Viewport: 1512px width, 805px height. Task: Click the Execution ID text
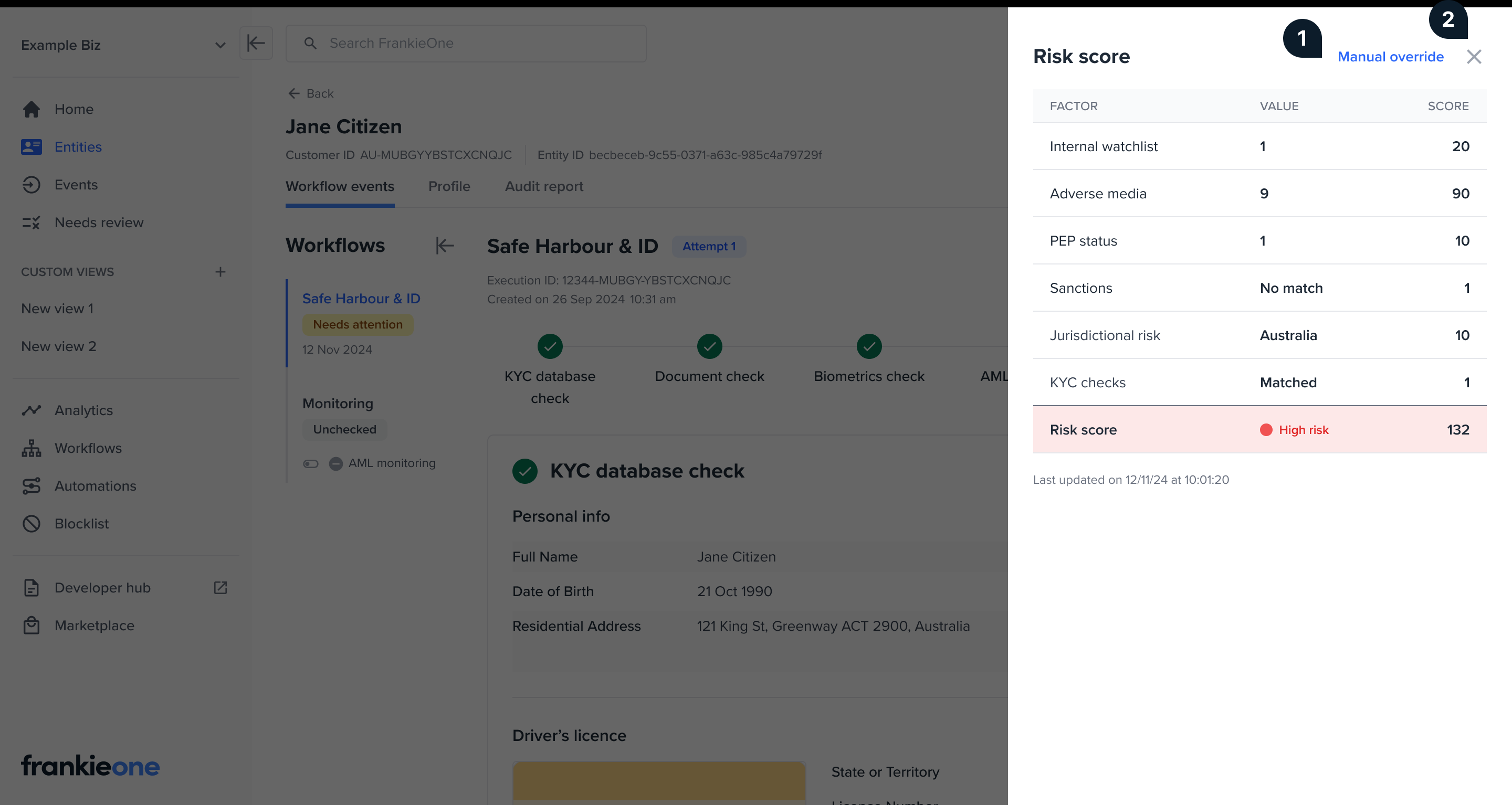point(608,280)
